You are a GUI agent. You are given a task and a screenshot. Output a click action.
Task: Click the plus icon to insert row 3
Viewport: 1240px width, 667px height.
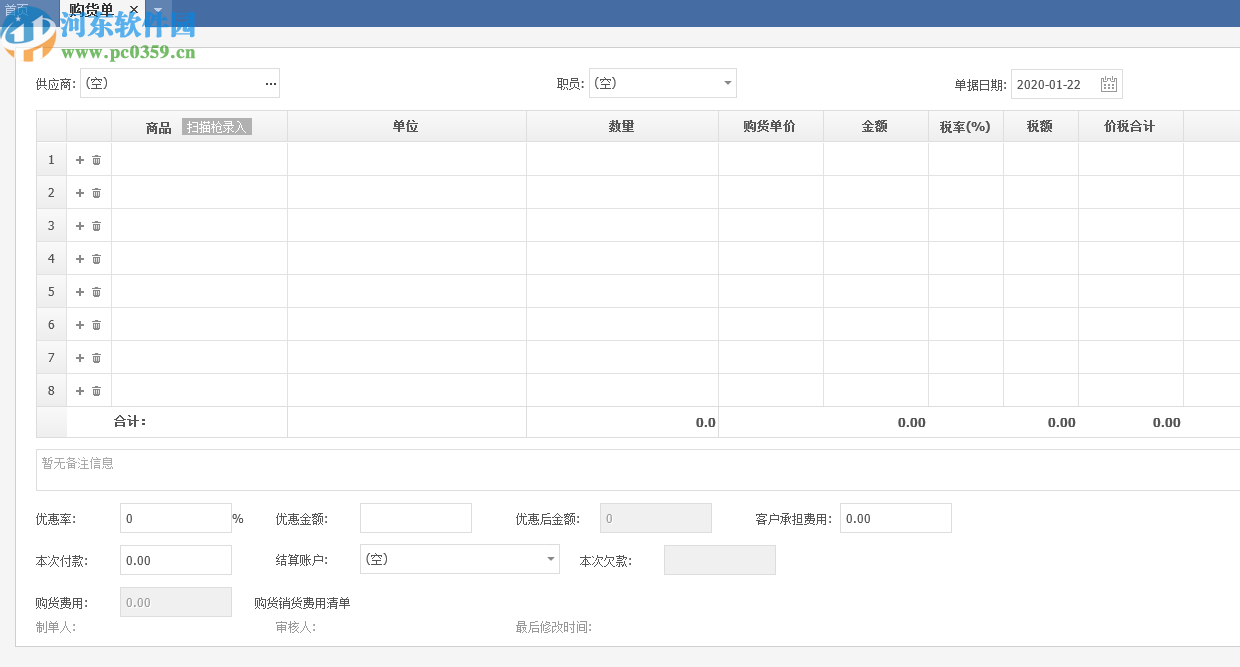click(78, 225)
